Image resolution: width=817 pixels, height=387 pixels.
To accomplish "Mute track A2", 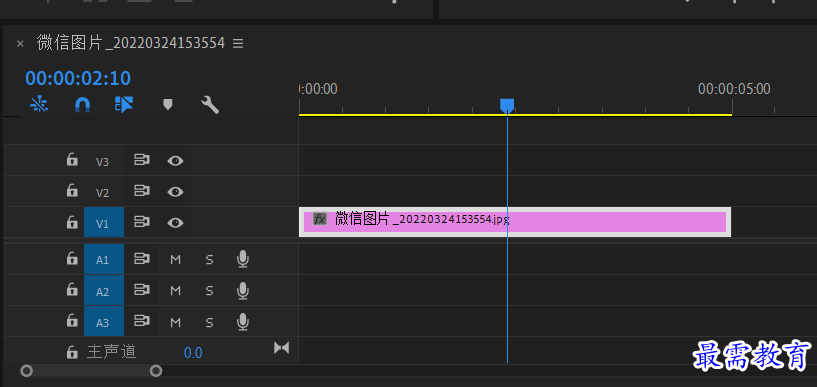I will [176, 291].
